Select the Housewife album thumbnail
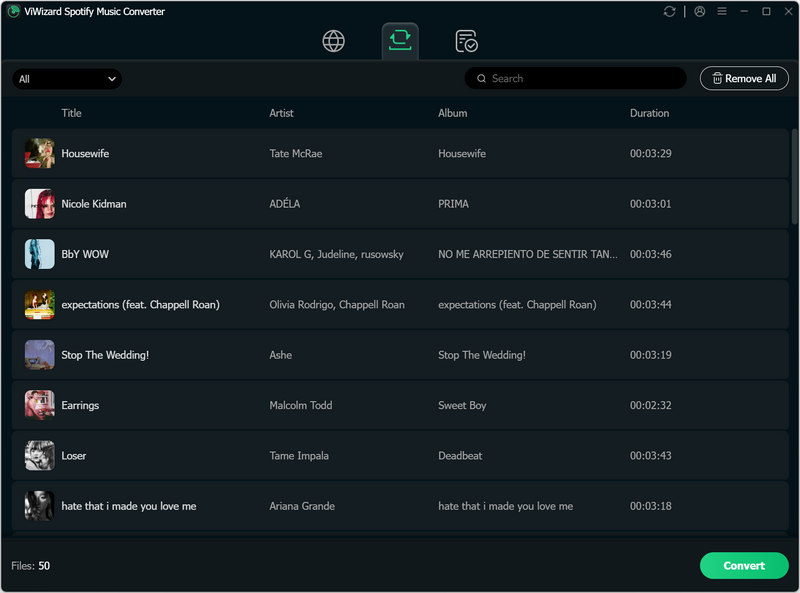Screen dimensions: 800x593 pos(40,153)
